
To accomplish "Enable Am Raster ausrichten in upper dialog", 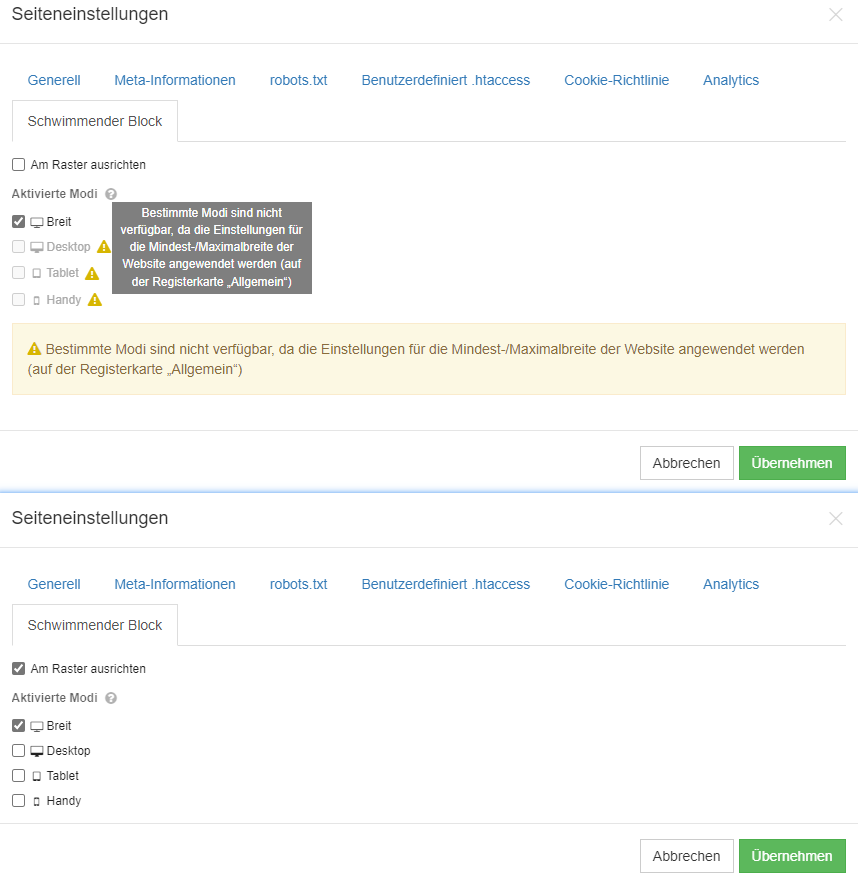I will point(19,165).
